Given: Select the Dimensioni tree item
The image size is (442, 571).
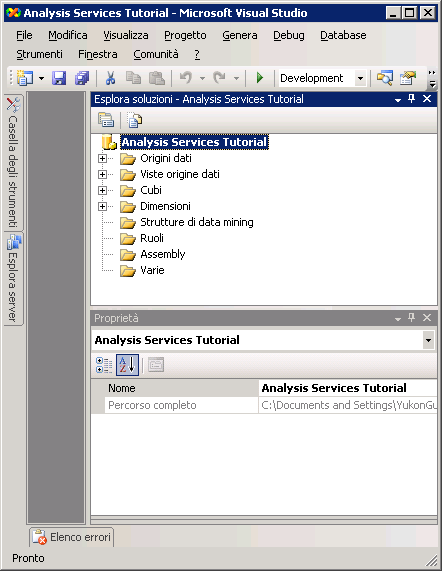Looking at the screenshot, I should pos(165,206).
